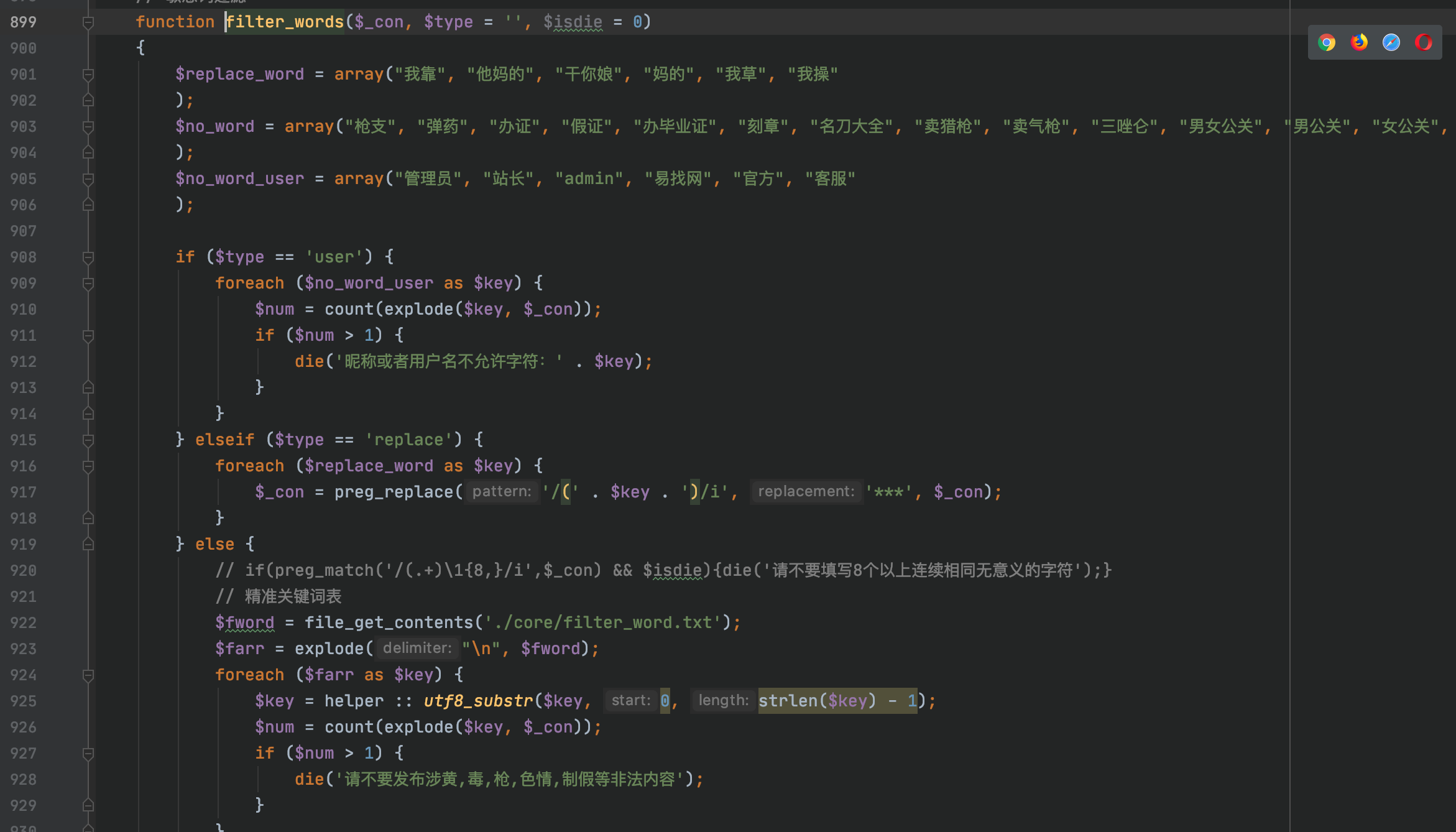Click line number 912 in the gutter
This screenshot has height=832, width=1456.
point(24,362)
